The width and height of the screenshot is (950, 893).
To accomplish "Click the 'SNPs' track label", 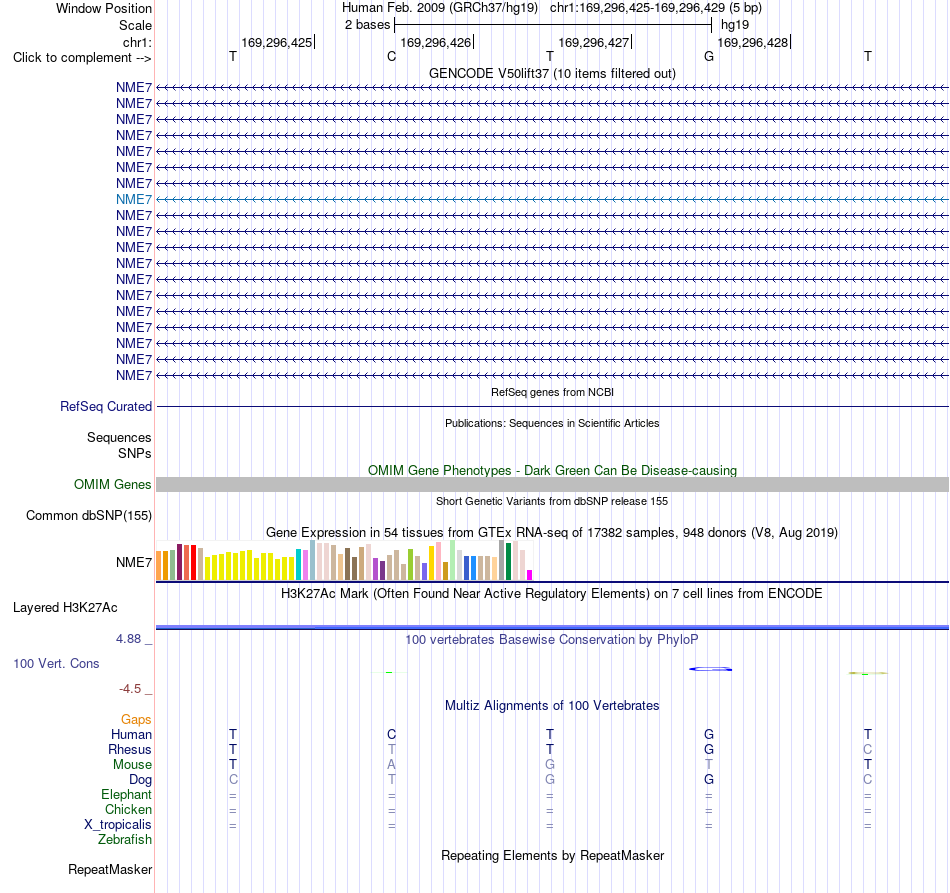I will click(x=135, y=453).
